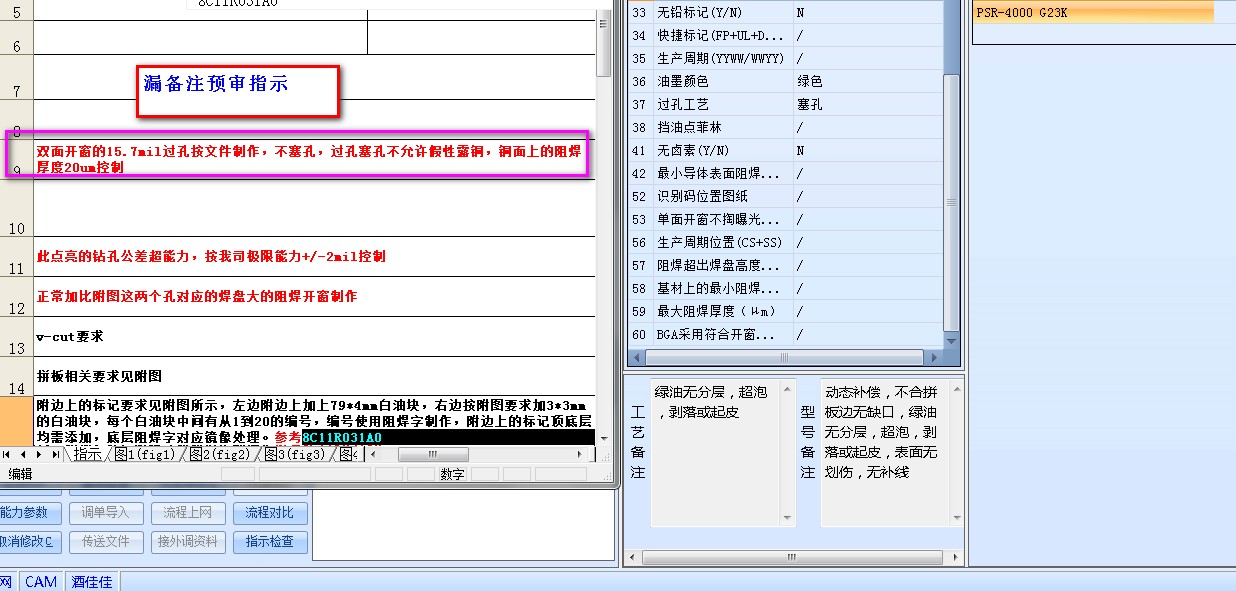Click remarks panel bottom scrollbar left arrow
The height and width of the screenshot is (591, 1236).
(634, 558)
